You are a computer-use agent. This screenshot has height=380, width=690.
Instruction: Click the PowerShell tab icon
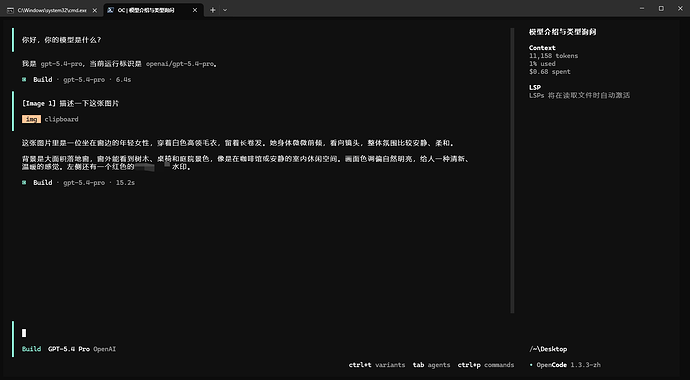pos(111,10)
